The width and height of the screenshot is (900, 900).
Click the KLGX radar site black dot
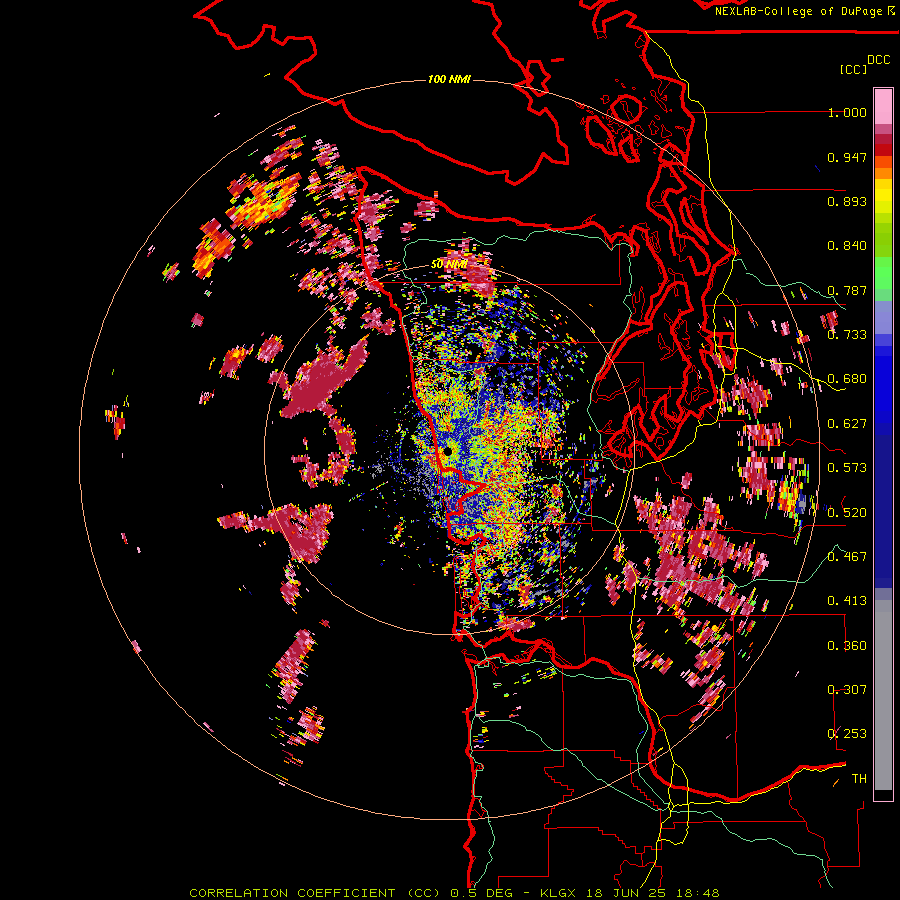click(x=448, y=452)
